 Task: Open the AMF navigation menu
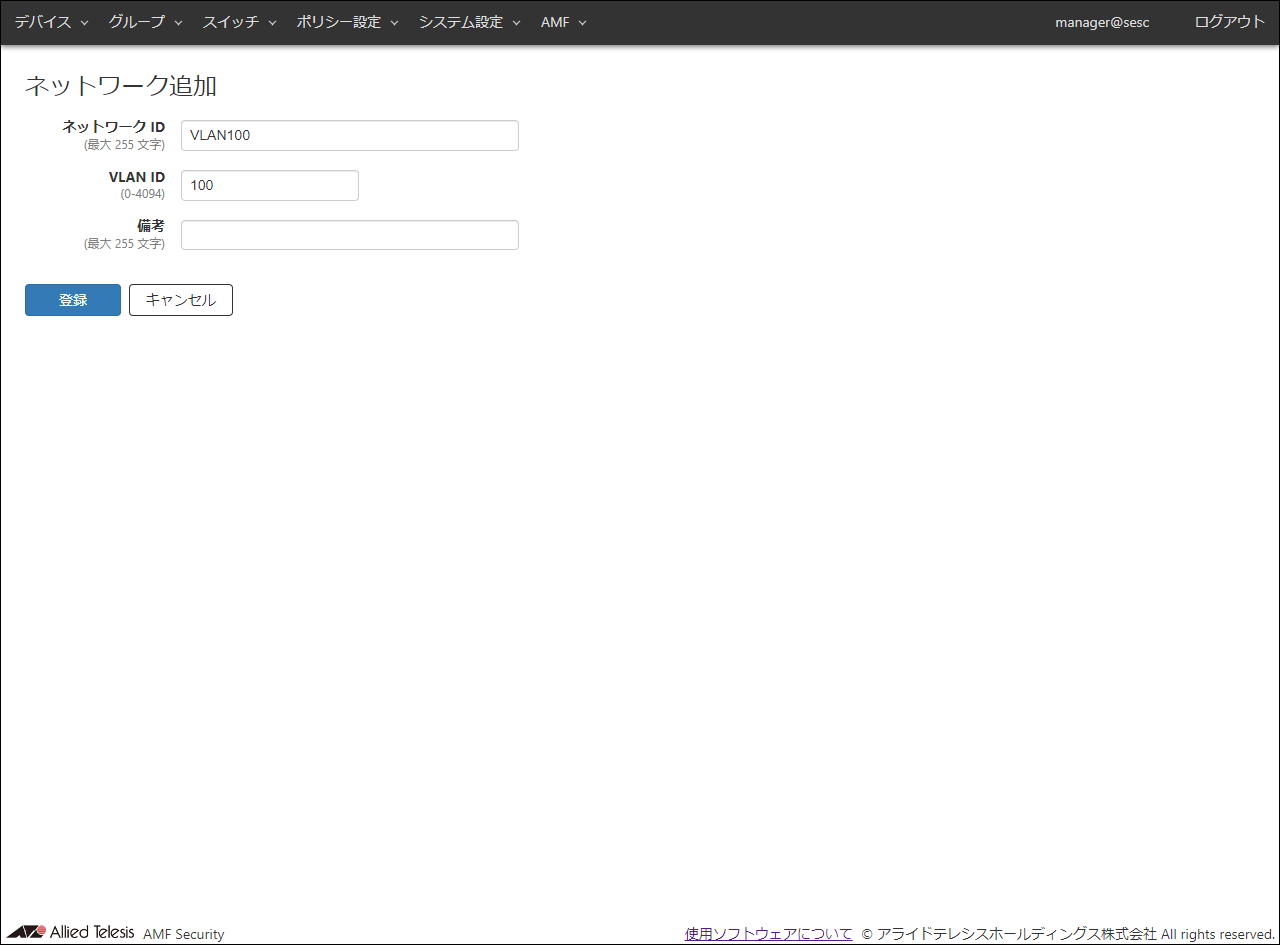click(x=563, y=22)
